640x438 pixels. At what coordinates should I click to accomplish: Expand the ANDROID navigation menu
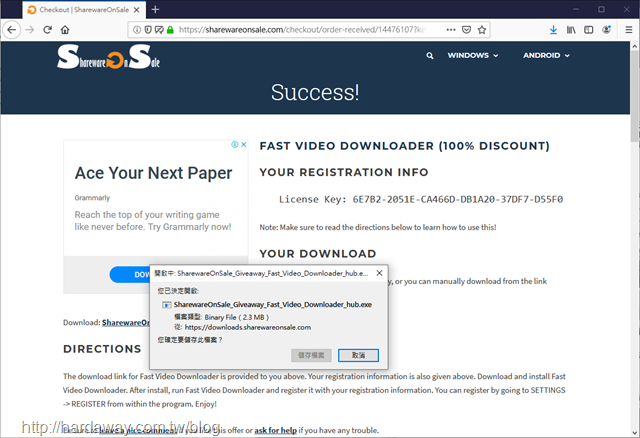pyautogui.click(x=546, y=56)
